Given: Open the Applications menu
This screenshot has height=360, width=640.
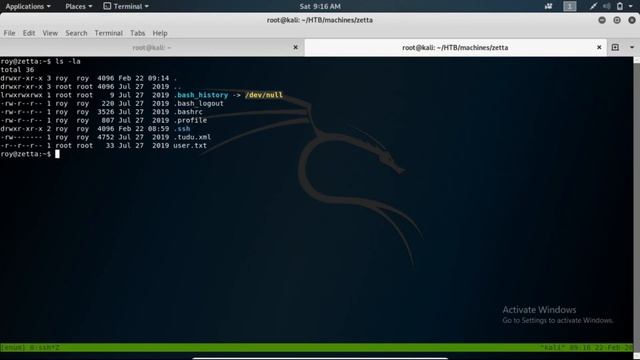Looking at the screenshot, I should (x=28, y=6).
